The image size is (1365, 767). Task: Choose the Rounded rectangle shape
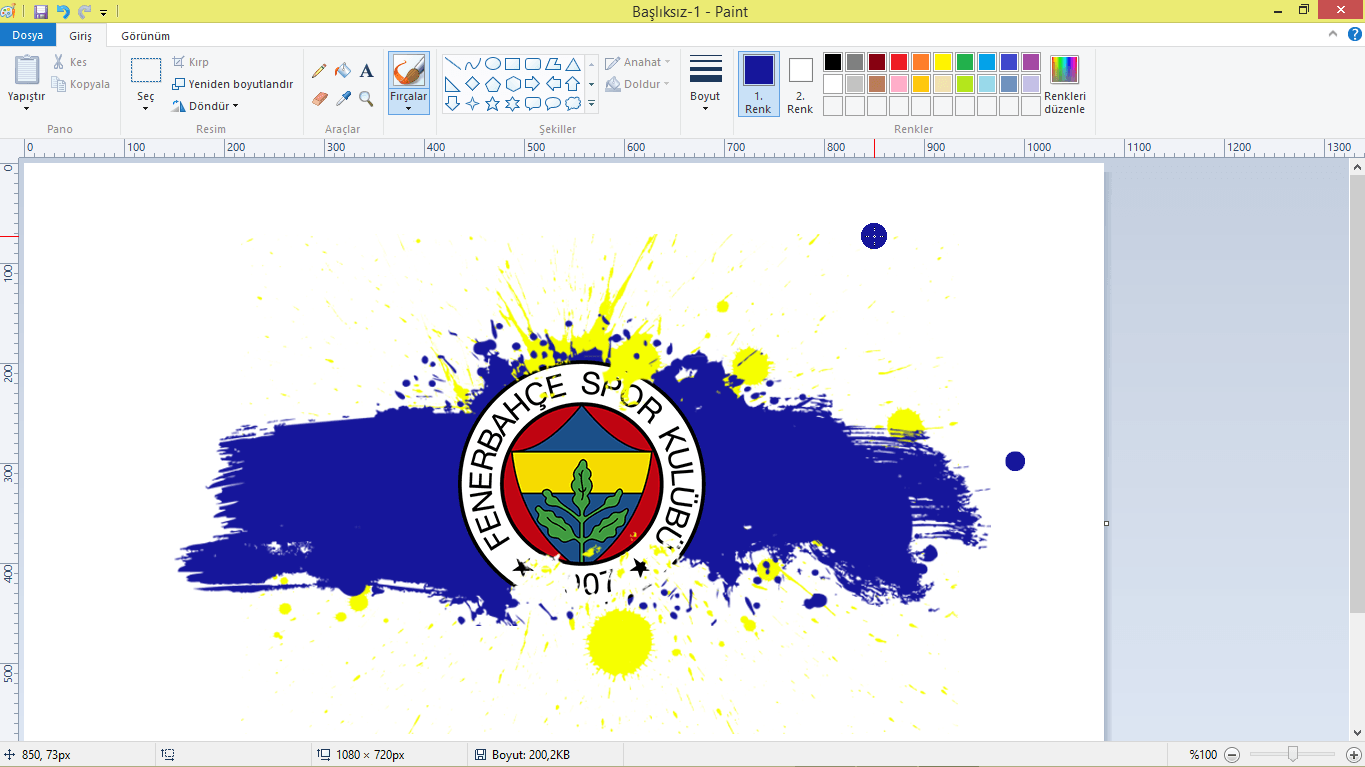[x=533, y=63]
